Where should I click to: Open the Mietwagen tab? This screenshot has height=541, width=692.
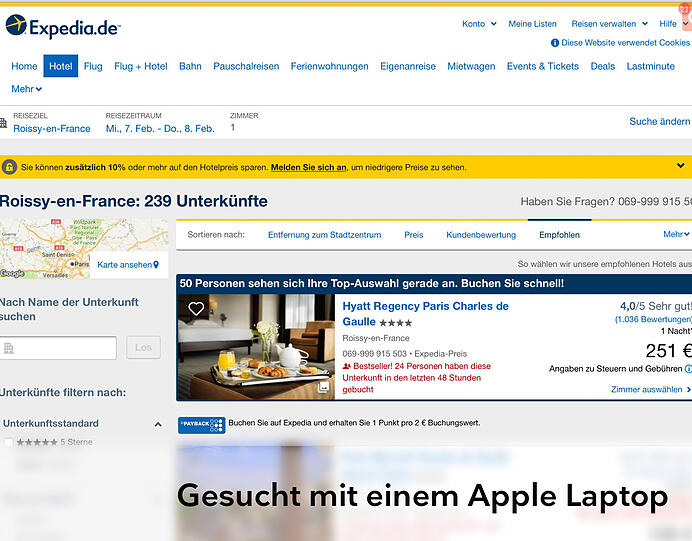[471, 66]
